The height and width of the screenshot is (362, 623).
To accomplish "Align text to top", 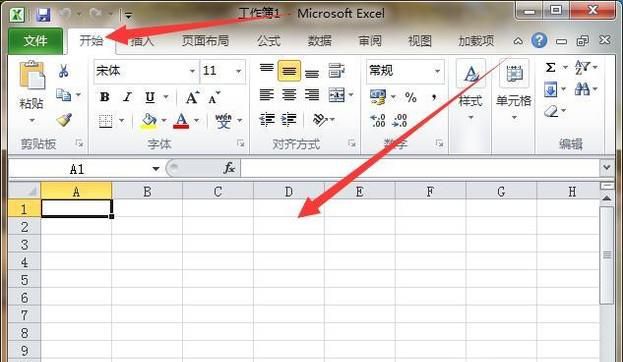I will pyautogui.click(x=267, y=68).
